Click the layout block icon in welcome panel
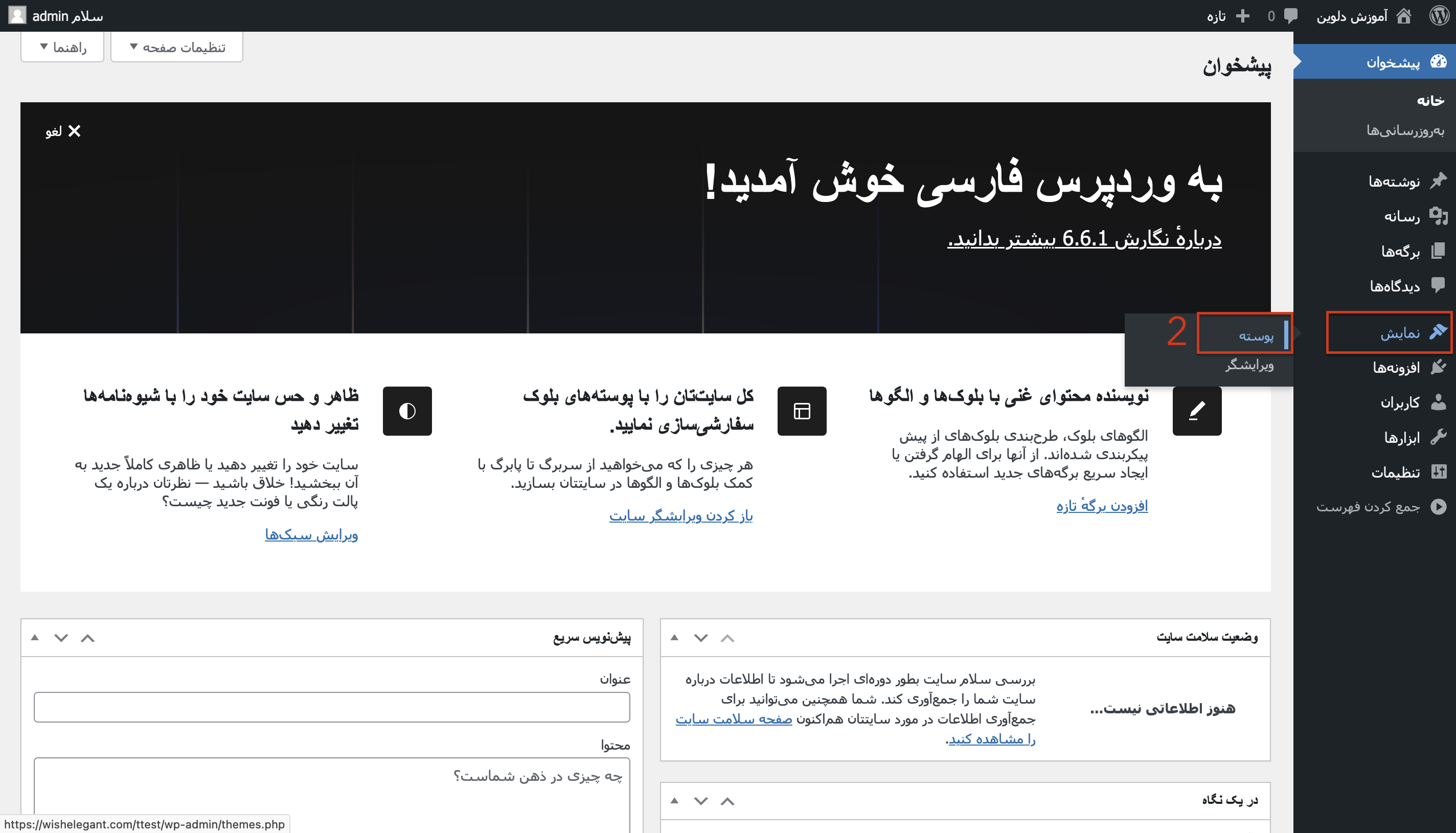This screenshot has height=833, width=1456. pyautogui.click(x=802, y=411)
